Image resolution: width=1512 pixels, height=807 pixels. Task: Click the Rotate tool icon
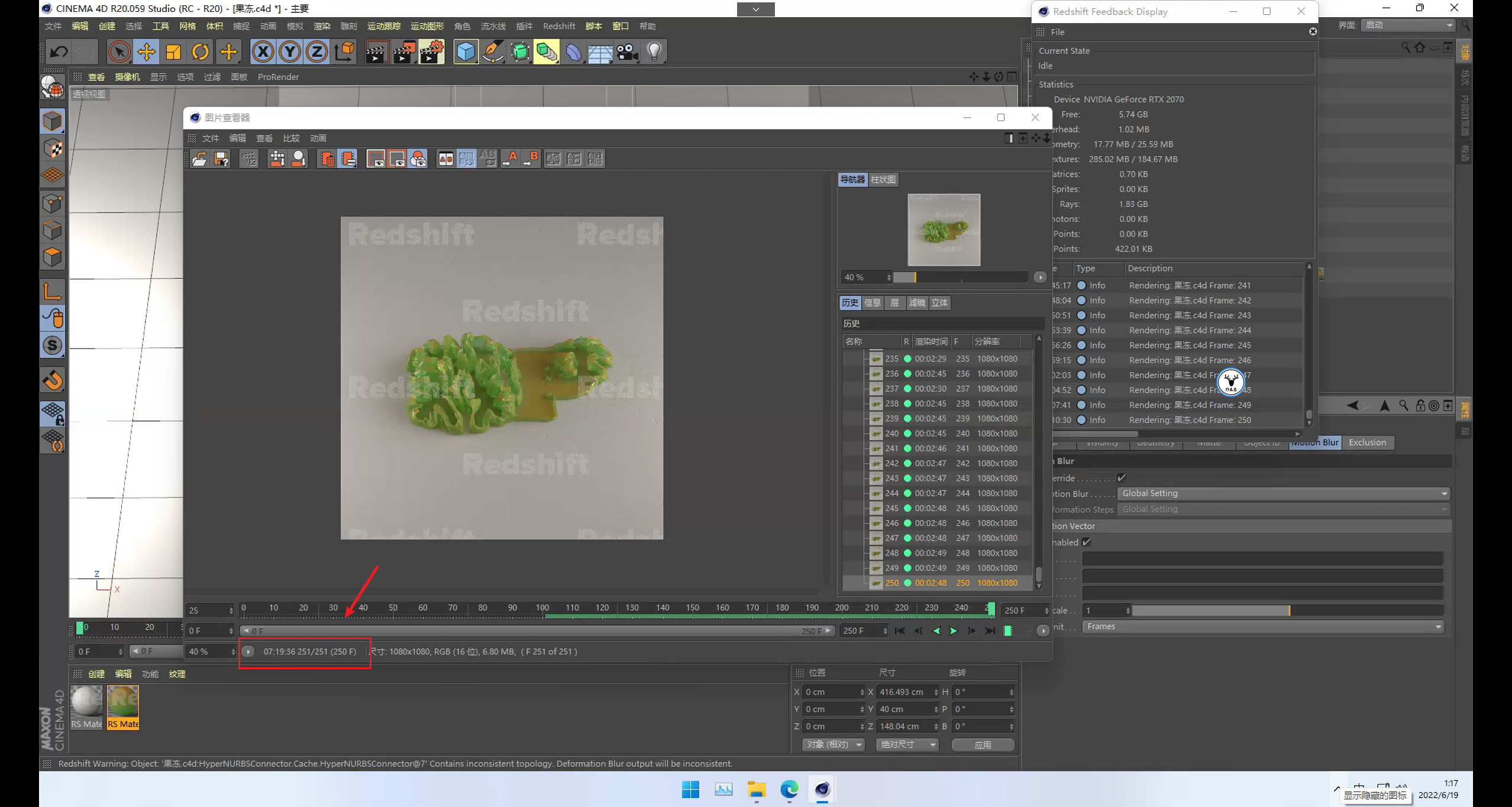(201, 52)
